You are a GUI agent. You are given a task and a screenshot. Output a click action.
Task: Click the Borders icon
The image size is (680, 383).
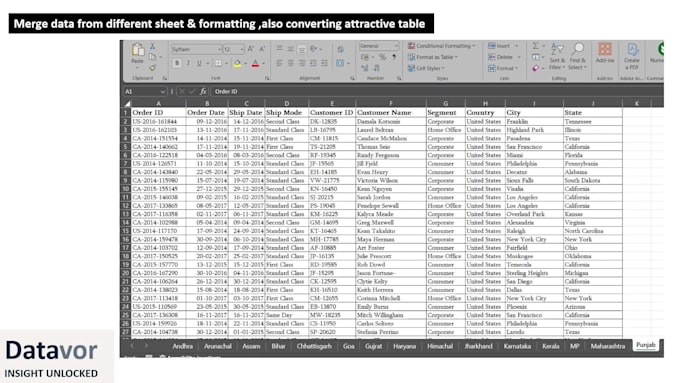[x=218, y=64]
